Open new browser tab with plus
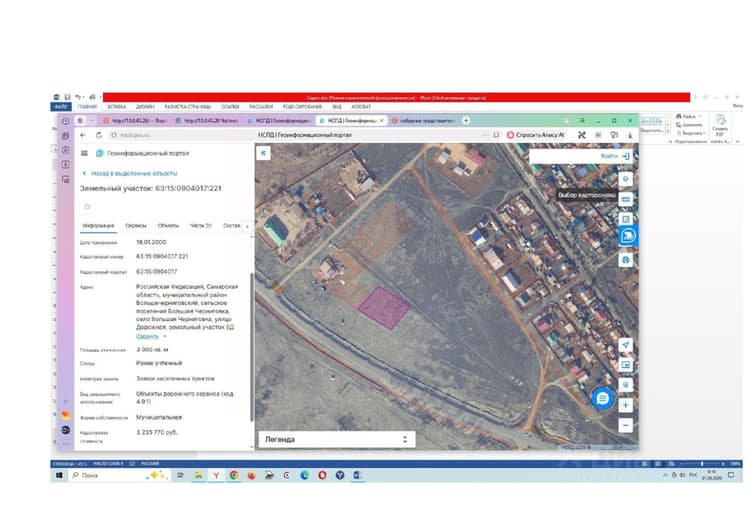The width and height of the screenshot is (750, 530). tap(466, 121)
